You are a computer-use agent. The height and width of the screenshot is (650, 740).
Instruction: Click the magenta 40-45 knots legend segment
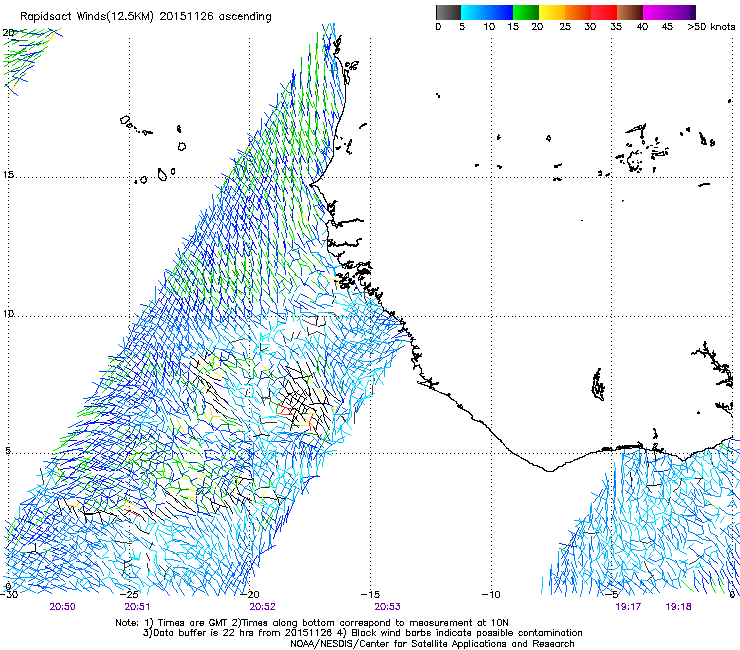click(656, 12)
